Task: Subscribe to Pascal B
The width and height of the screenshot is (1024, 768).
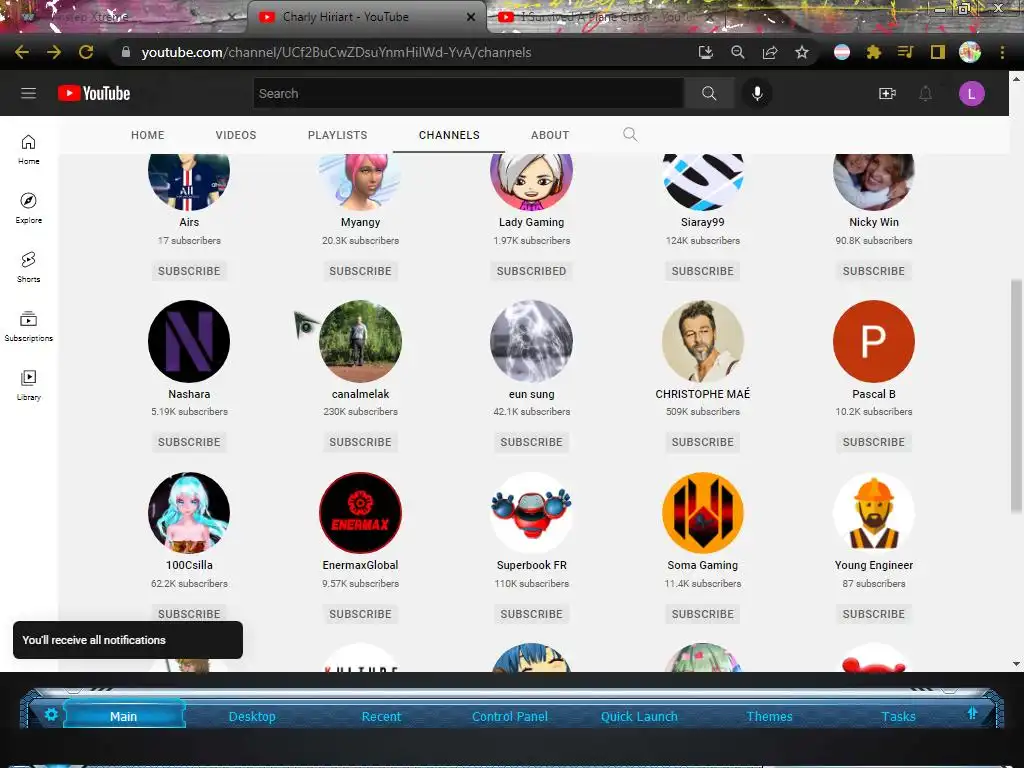Action: tap(874, 442)
